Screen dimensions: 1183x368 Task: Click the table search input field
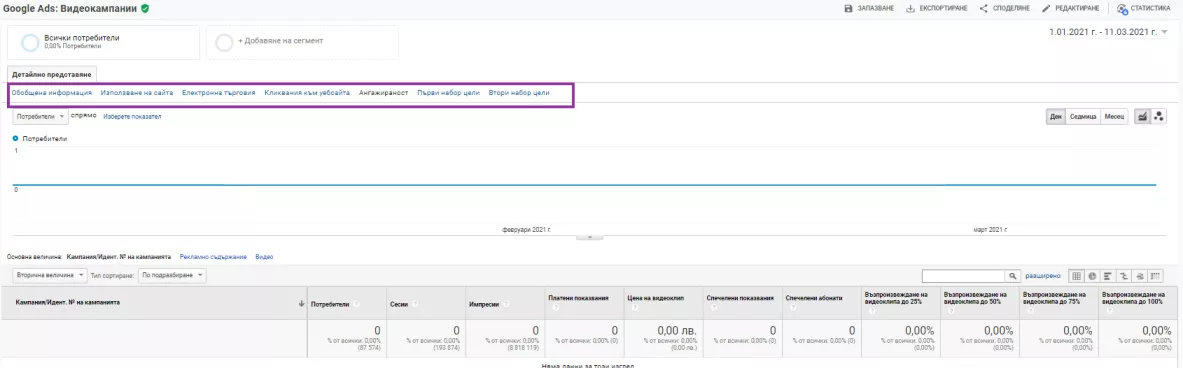[x=964, y=276]
